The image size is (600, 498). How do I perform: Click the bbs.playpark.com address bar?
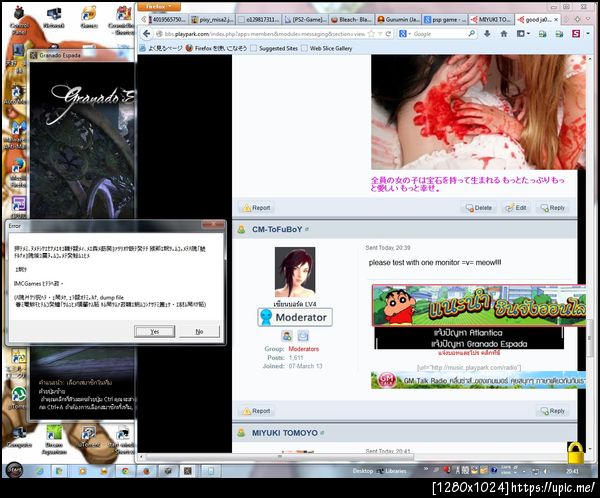pos(264,34)
